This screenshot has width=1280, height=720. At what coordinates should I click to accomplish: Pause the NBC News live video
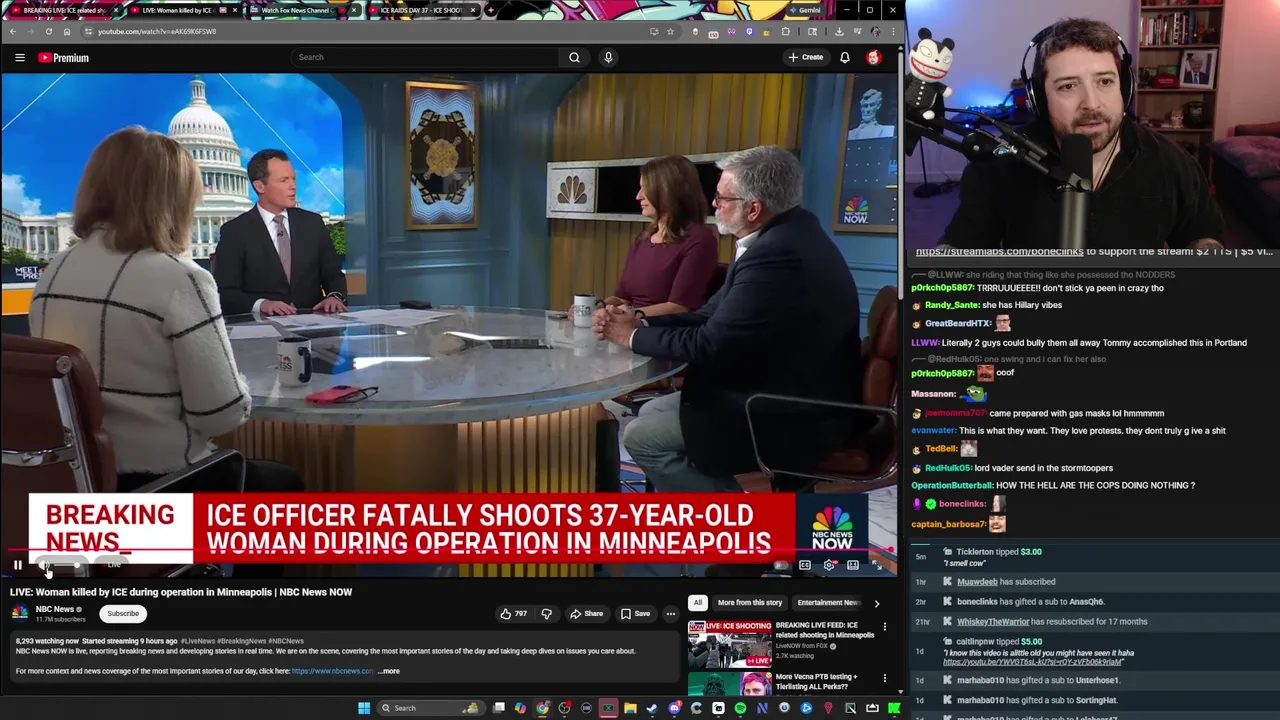coord(17,565)
